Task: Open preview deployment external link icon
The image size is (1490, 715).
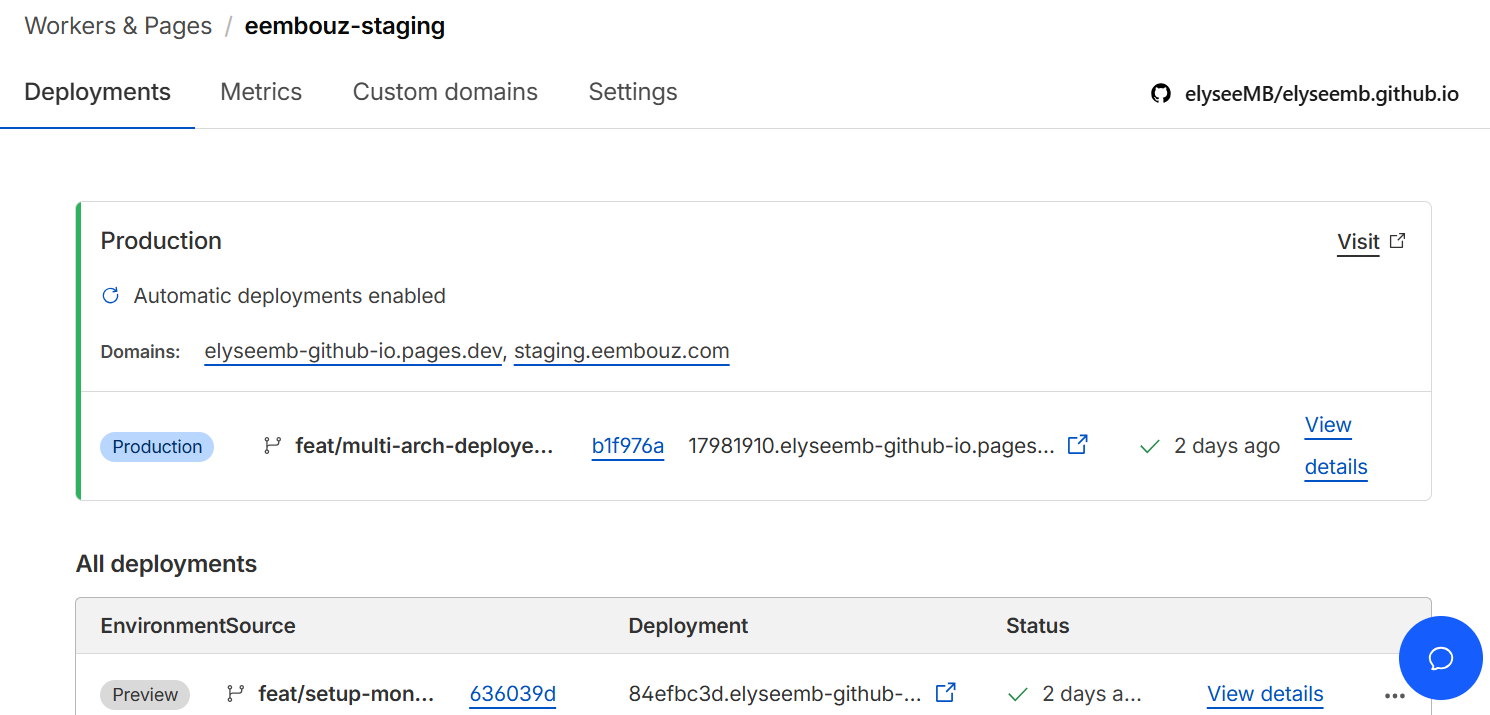Action: click(x=945, y=692)
